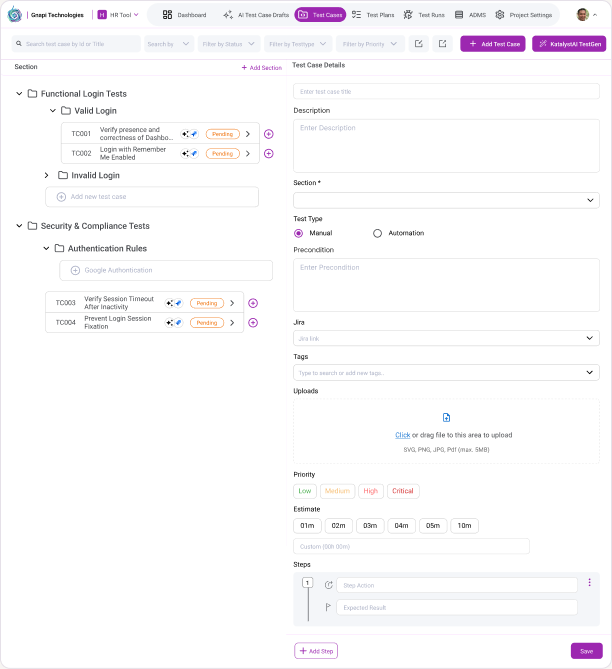Click the test case title field
Screen dimensions: 612x669
tap(446, 92)
